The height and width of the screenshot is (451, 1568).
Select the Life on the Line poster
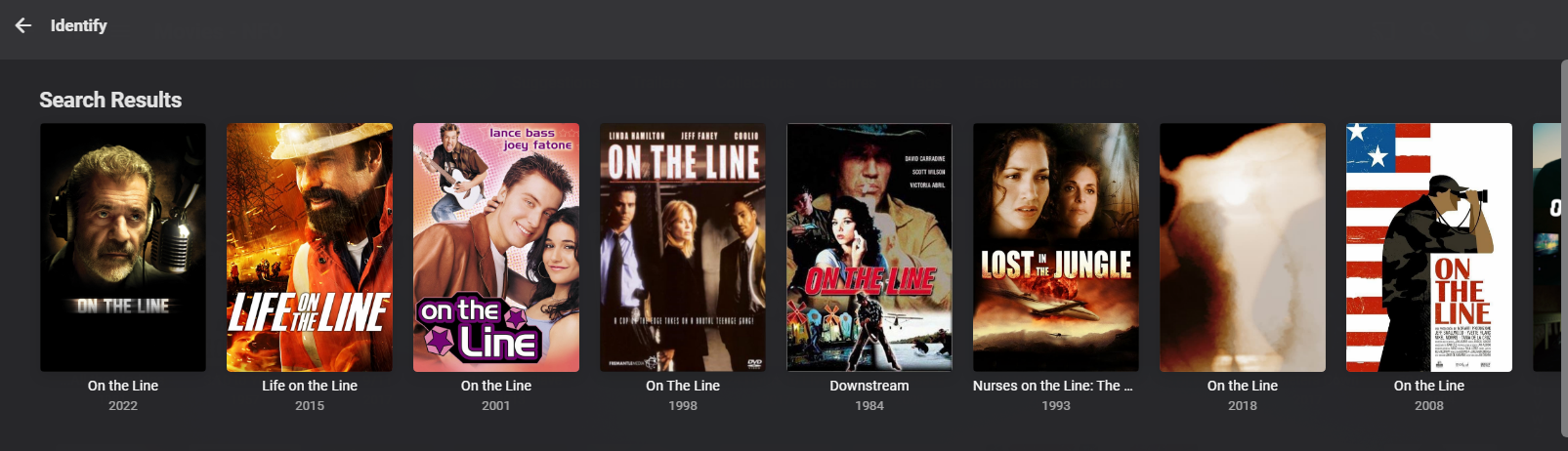(310, 247)
